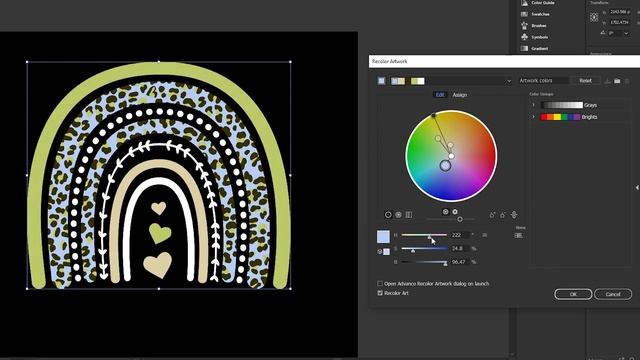
Task: Open the Color Guide panel
Action: pos(538,3)
